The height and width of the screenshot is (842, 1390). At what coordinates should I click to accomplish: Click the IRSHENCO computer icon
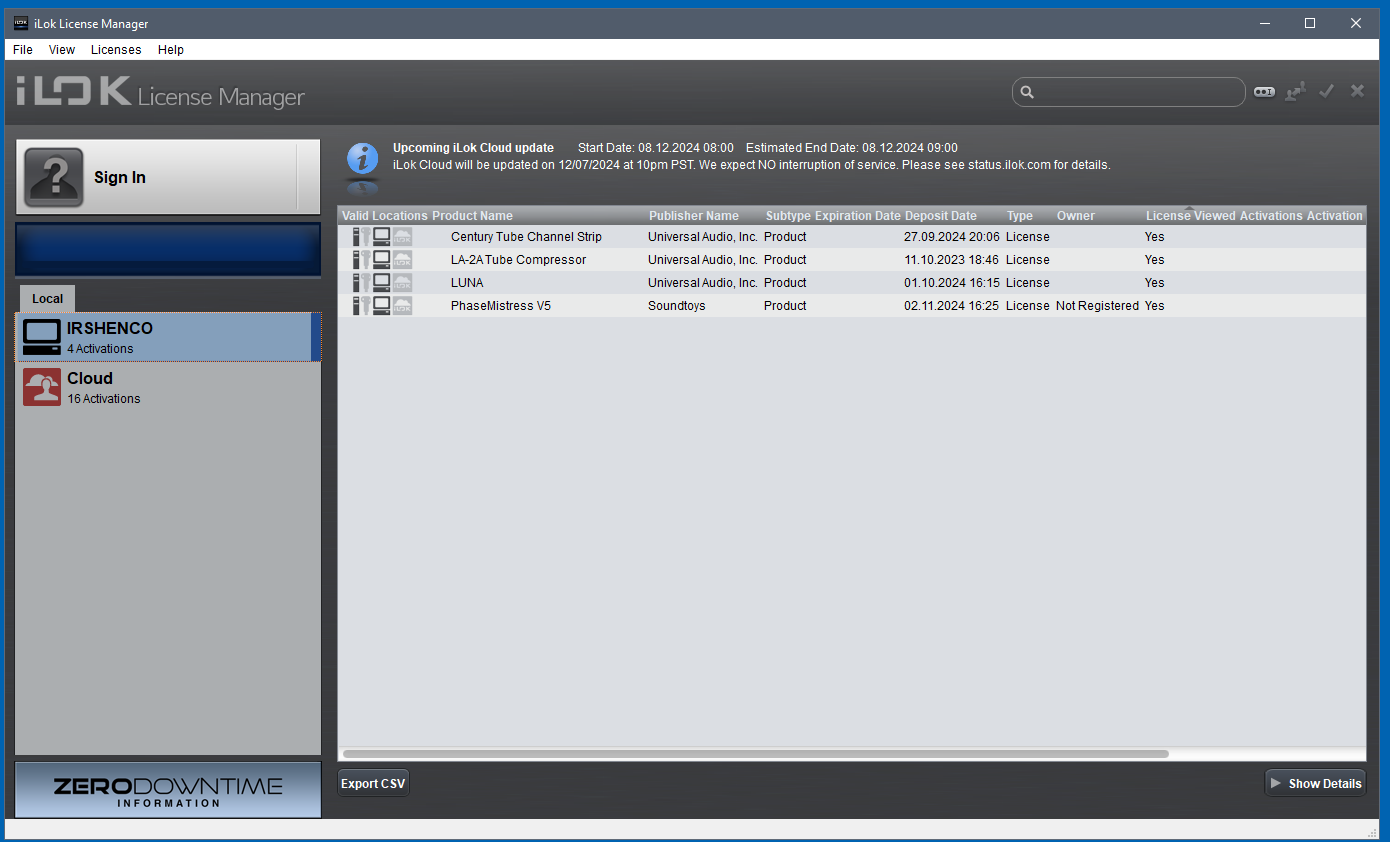[x=42, y=337]
